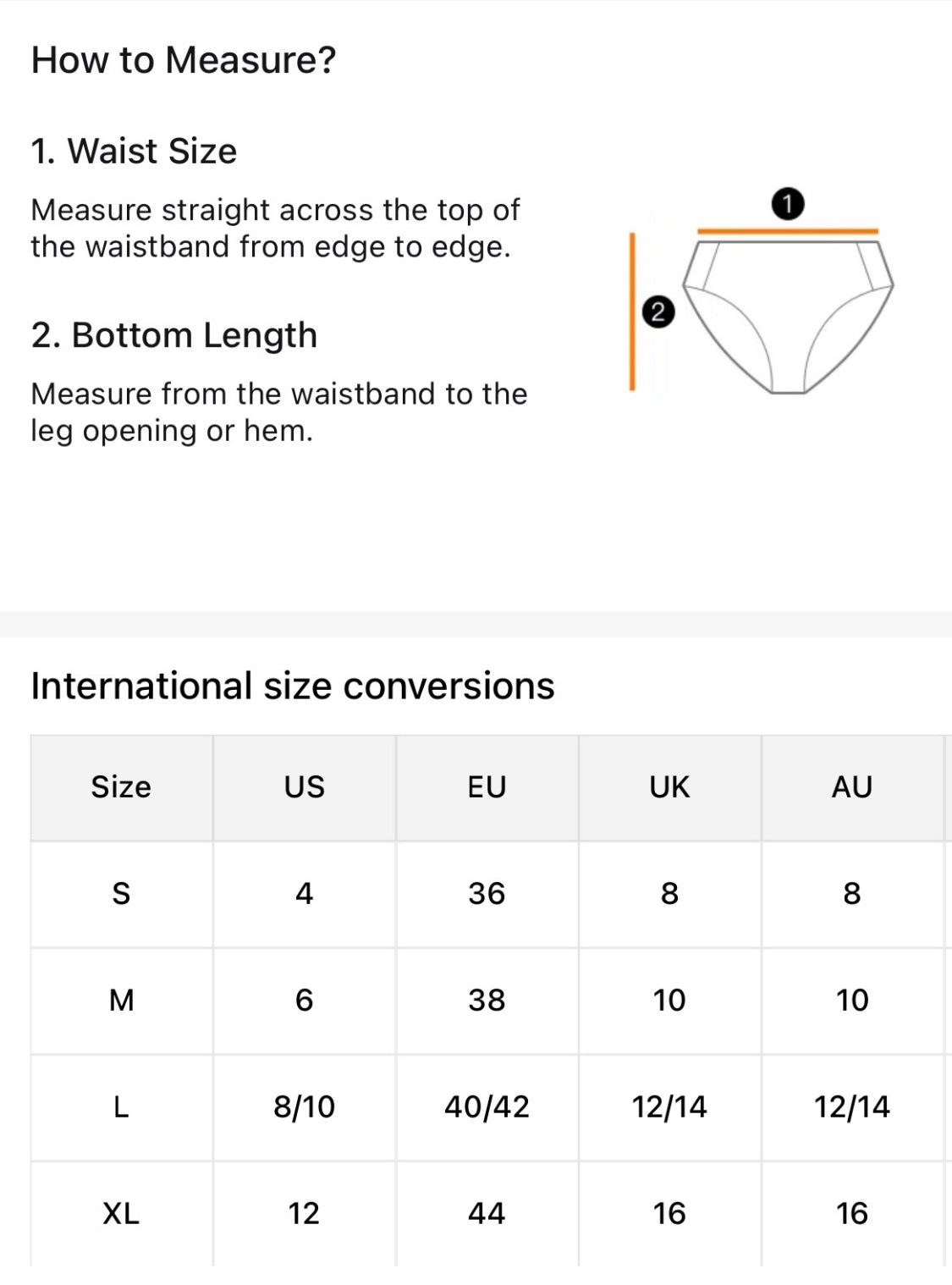The width and height of the screenshot is (952, 1285).
Task: Choose the M size row label
Action: tap(121, 1001)
